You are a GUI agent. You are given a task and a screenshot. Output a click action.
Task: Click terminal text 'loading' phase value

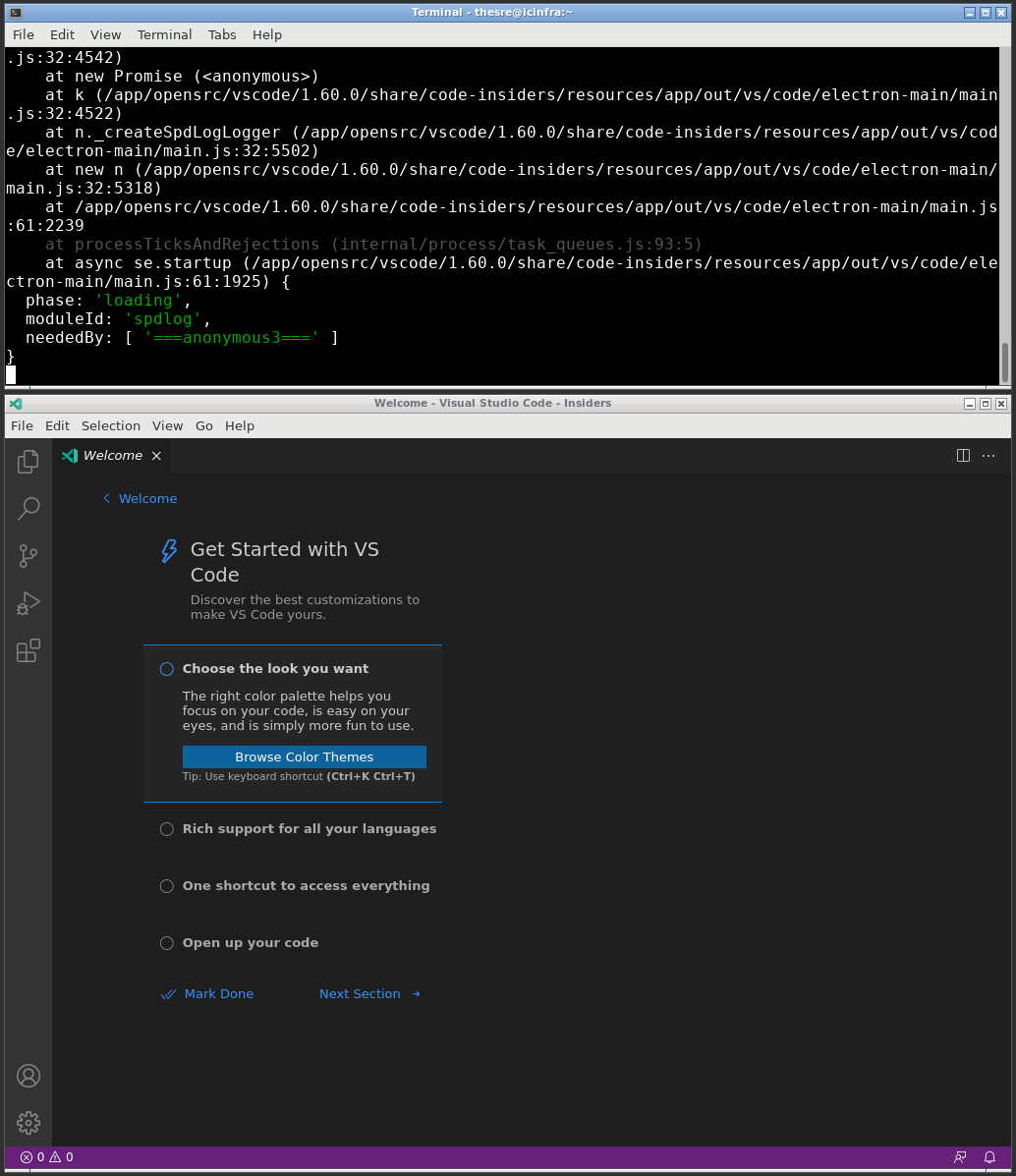139,300
